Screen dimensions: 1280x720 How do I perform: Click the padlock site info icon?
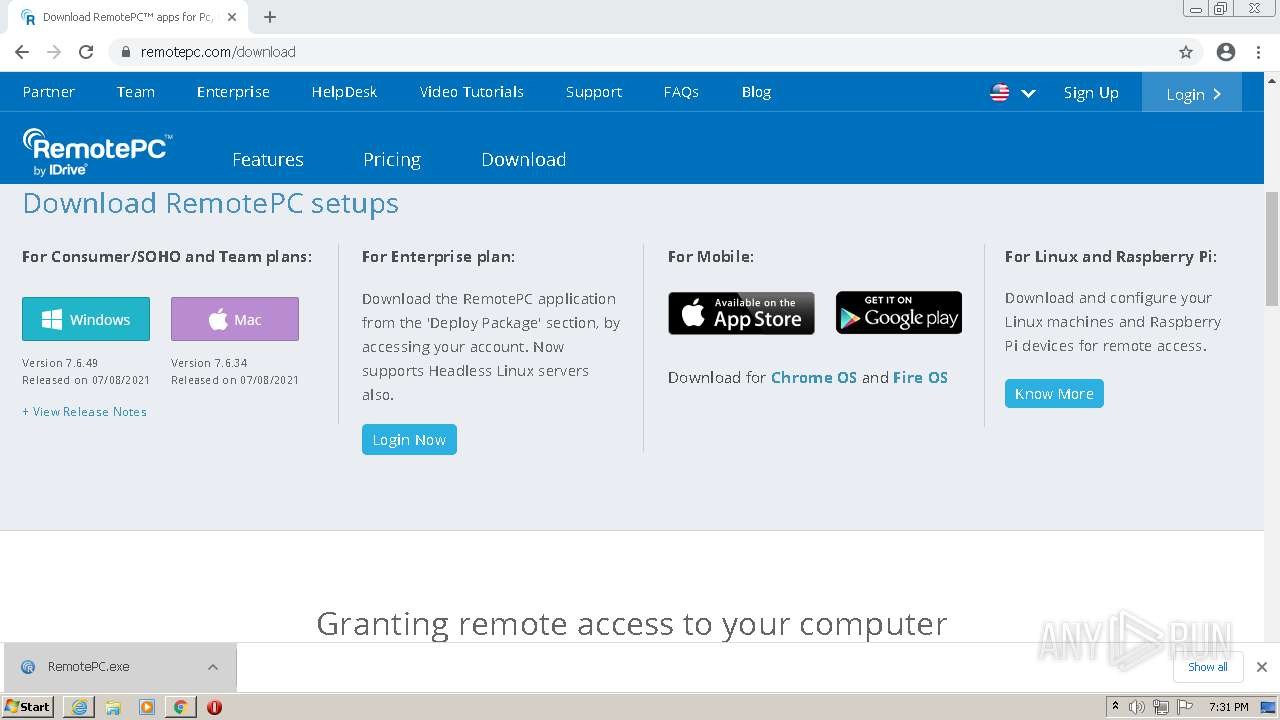click(125, 52)
